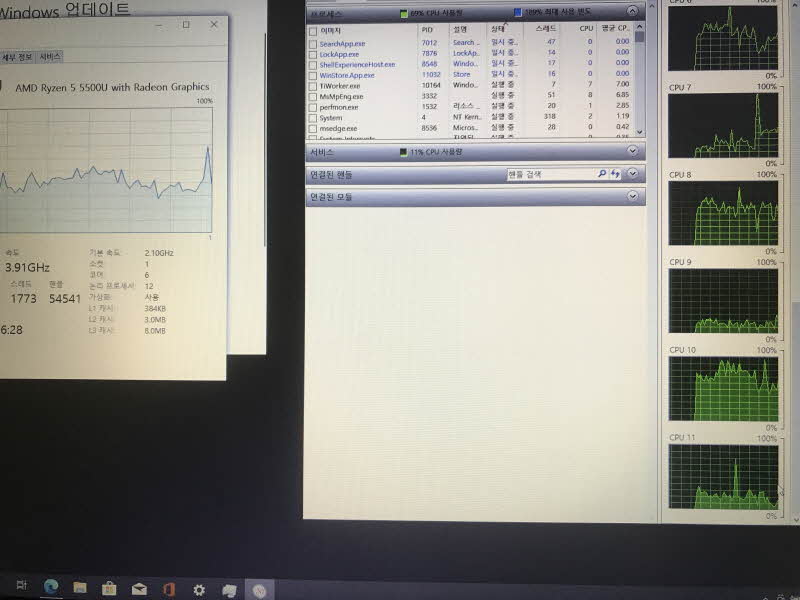Launch Microsoft Edge from the taskbar
Viewport: 800px width, 600px height.
[51, 586]
